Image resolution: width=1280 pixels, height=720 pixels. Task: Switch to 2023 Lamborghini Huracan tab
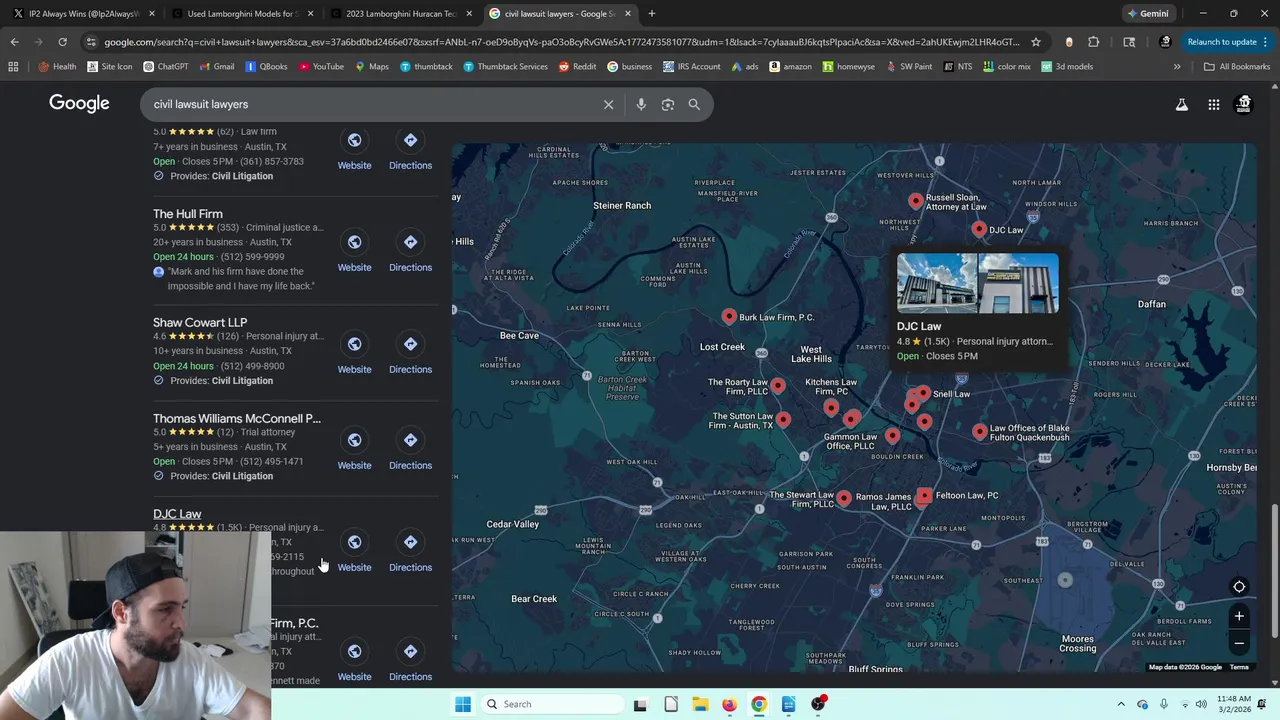399,14
